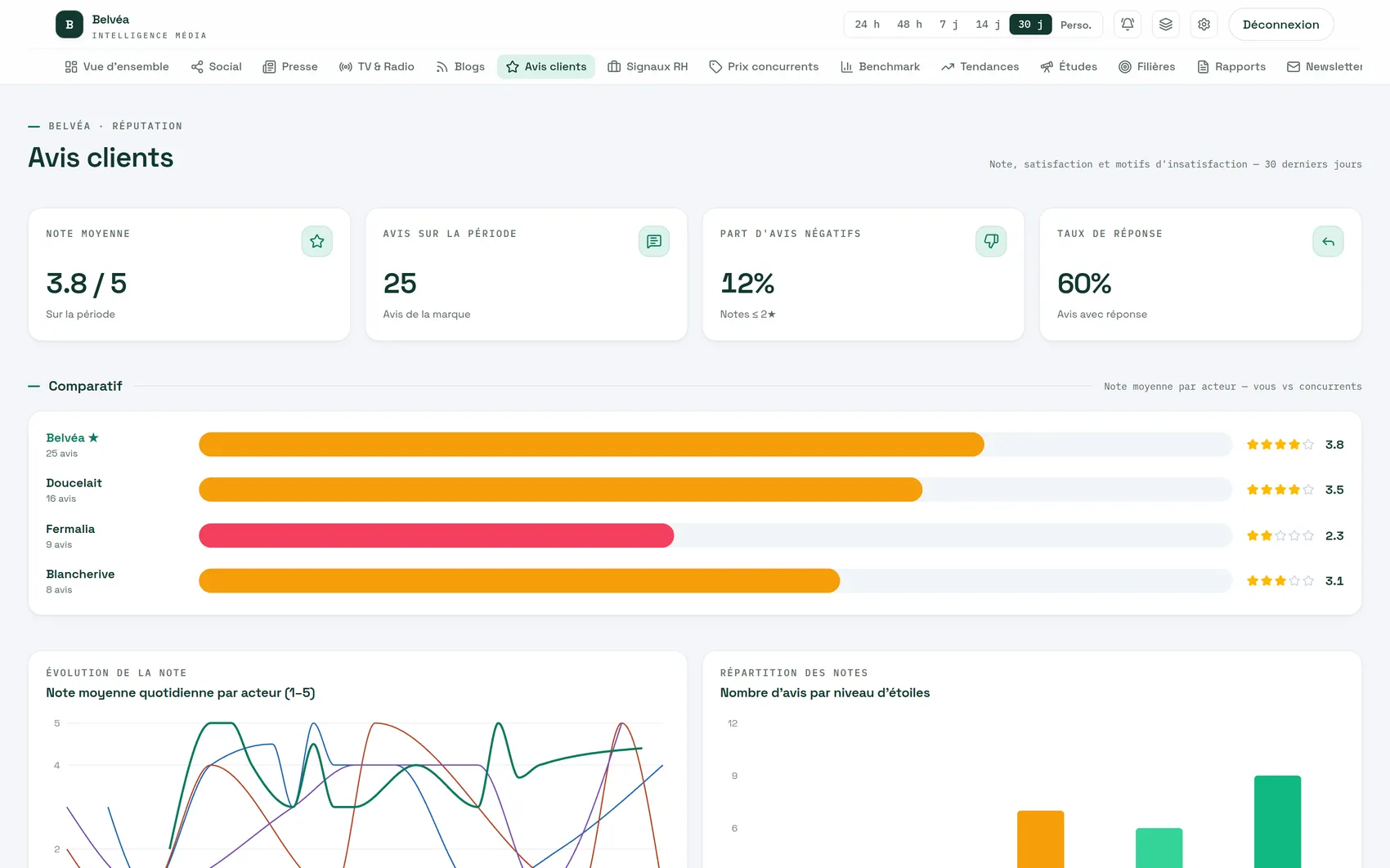Click the green star next to Belvéa
The width and height of the screenshot is (1390, 868).
pyautogui.click(x=93, y=438)
